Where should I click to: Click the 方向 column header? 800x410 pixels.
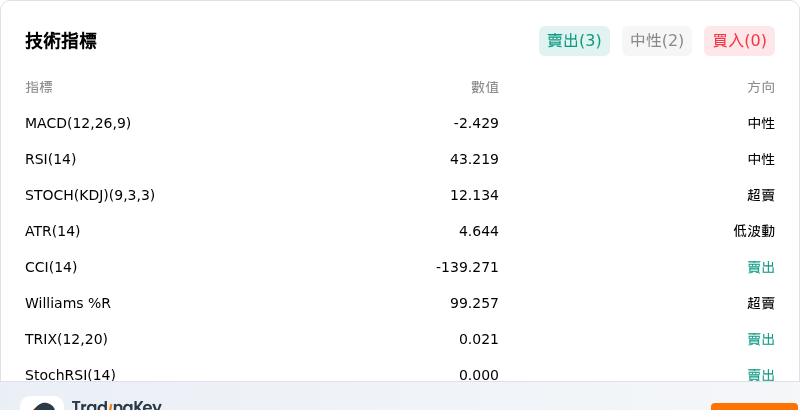coord(761,88)
